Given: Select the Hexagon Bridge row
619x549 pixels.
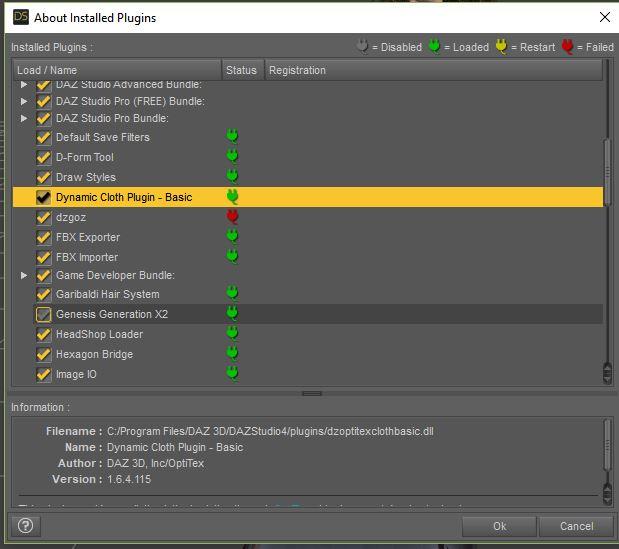Looking at the screenshot, I should point(308,354).
